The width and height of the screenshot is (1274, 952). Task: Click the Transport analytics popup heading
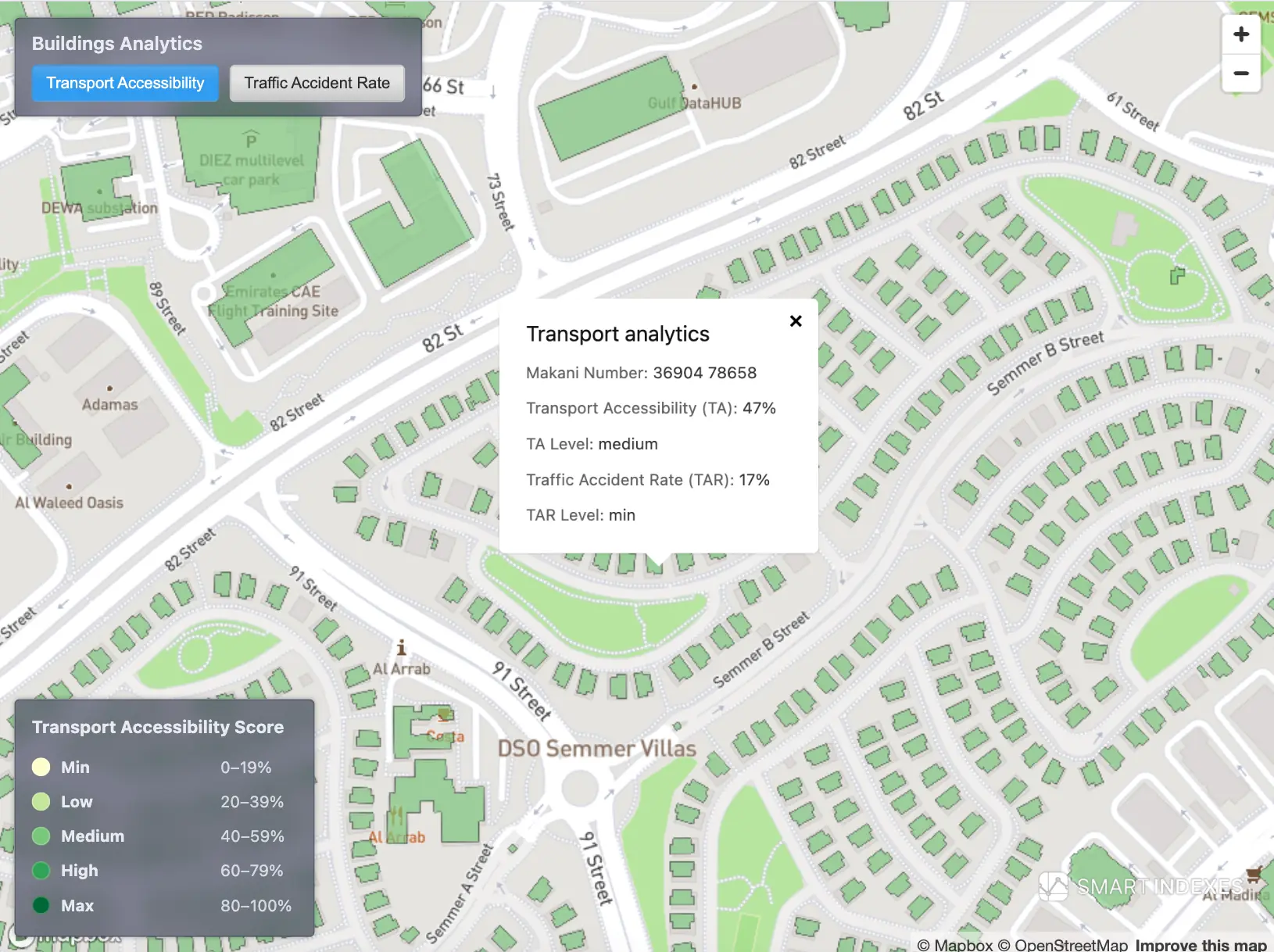pos(617,334)
